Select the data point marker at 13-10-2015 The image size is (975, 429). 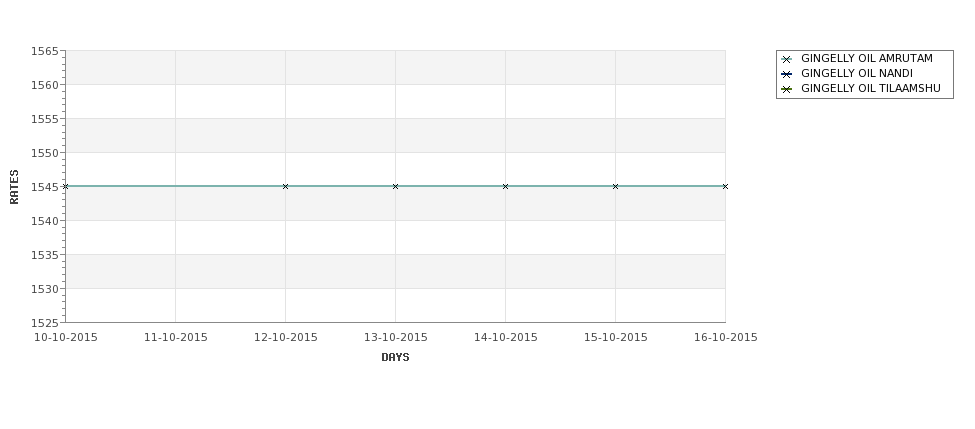coord(395,187)
